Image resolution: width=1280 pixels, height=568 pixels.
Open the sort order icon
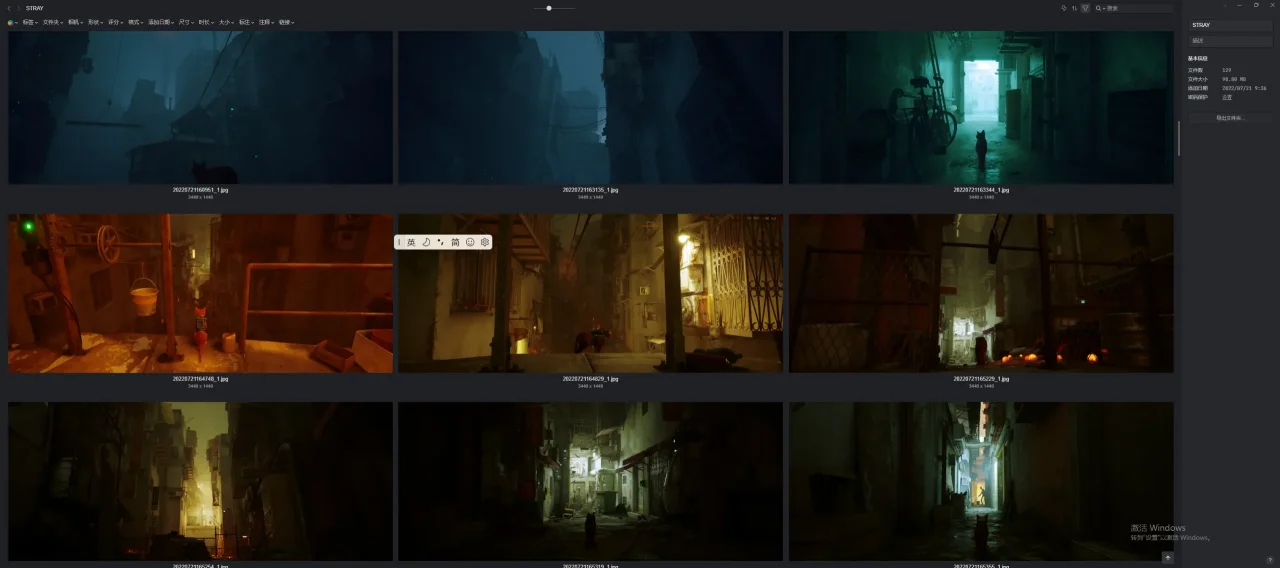pyautogui.click(x=1074, y=8)
